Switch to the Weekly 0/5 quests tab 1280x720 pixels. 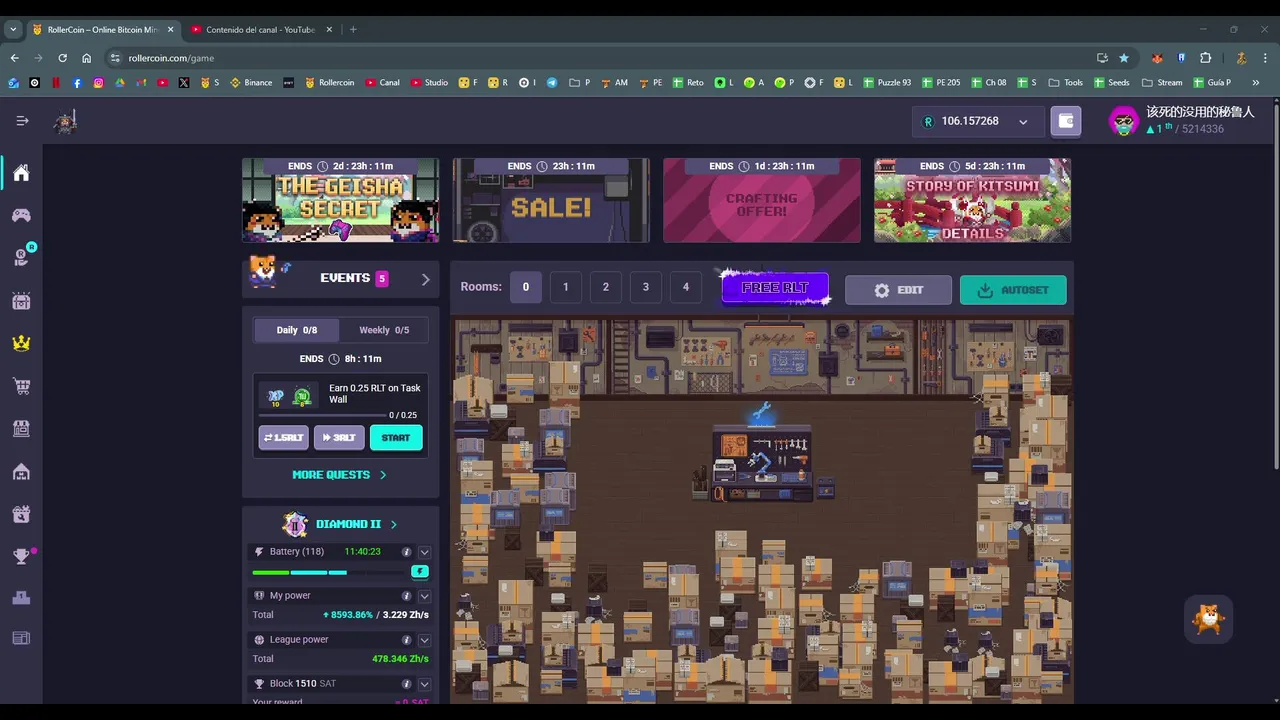[384, 330]
